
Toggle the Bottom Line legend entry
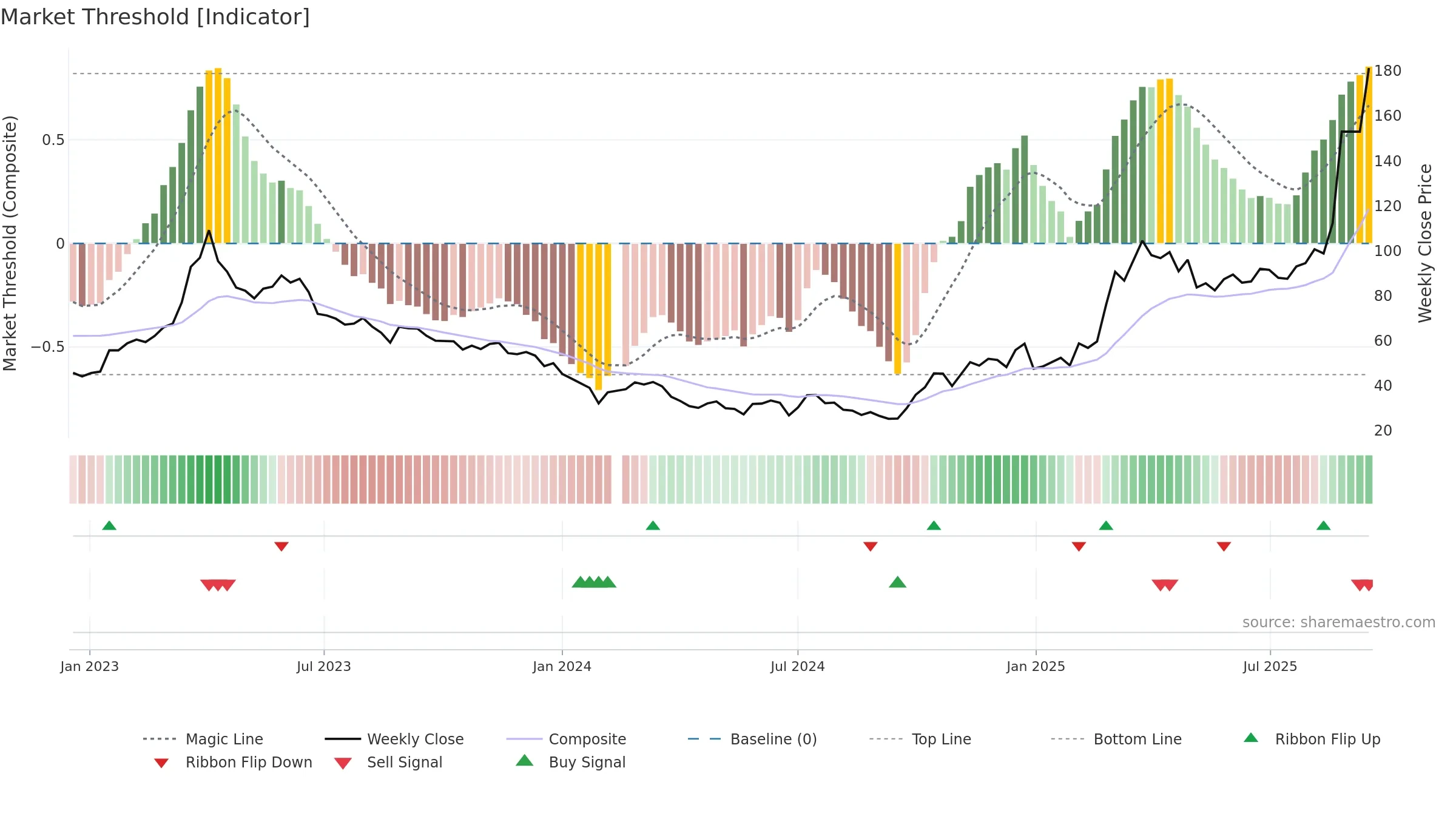coord(1116,739)
